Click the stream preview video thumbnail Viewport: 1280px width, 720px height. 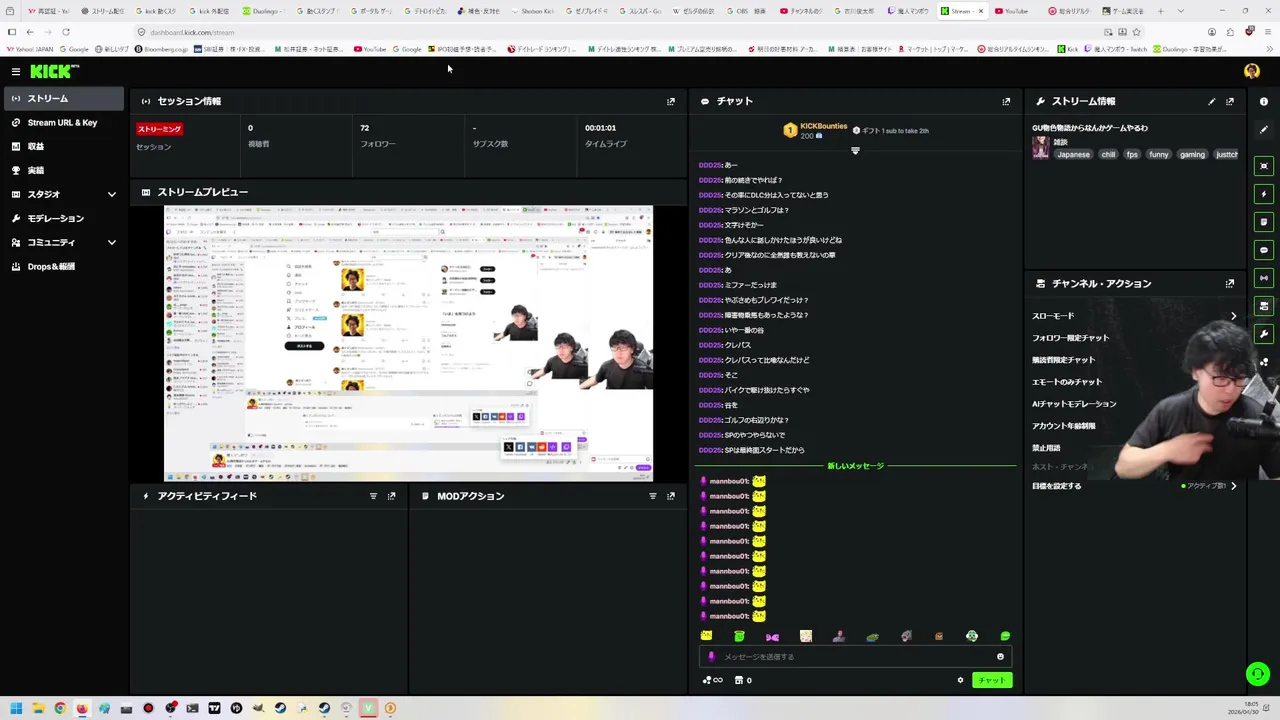click(408, 343)
